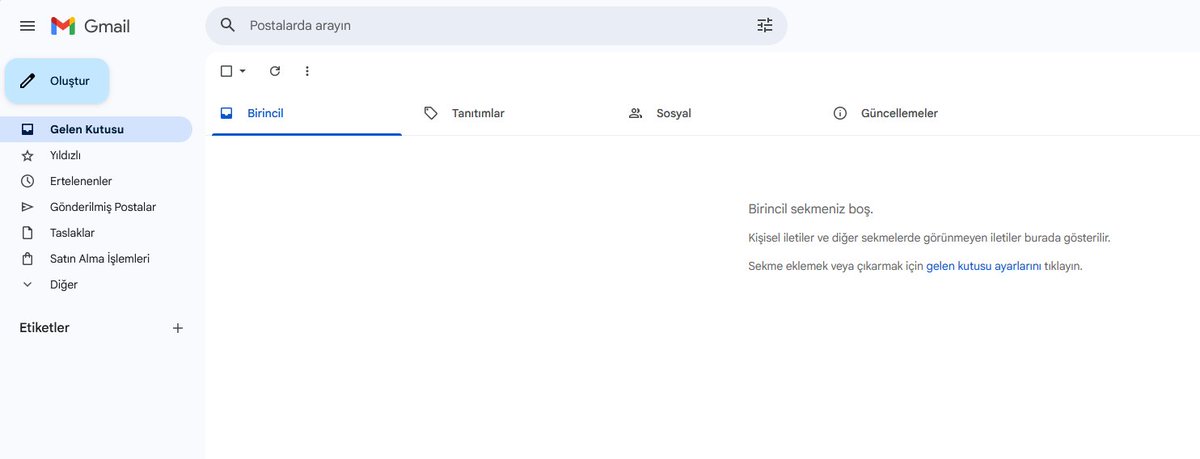Open Satın Alma İşlemleri folder
This screenshot has width=1200, height=459.
96,259
